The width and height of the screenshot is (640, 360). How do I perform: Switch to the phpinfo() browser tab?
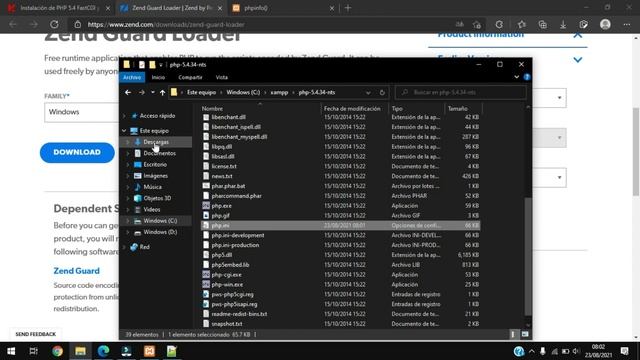pos(282,8)
